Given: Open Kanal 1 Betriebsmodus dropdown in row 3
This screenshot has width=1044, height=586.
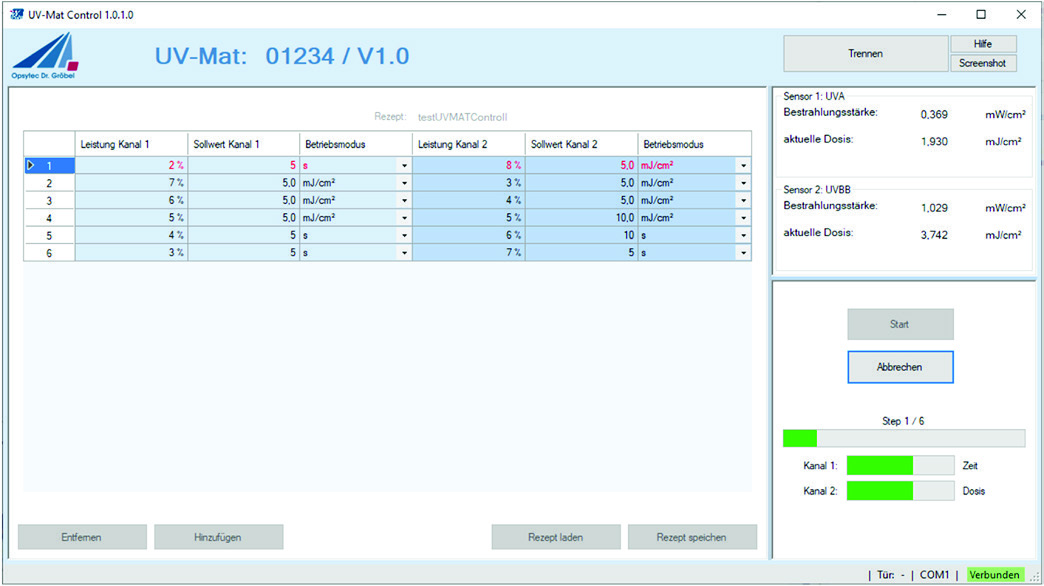Looking at the screenshot, I should (x=404, y=200).
